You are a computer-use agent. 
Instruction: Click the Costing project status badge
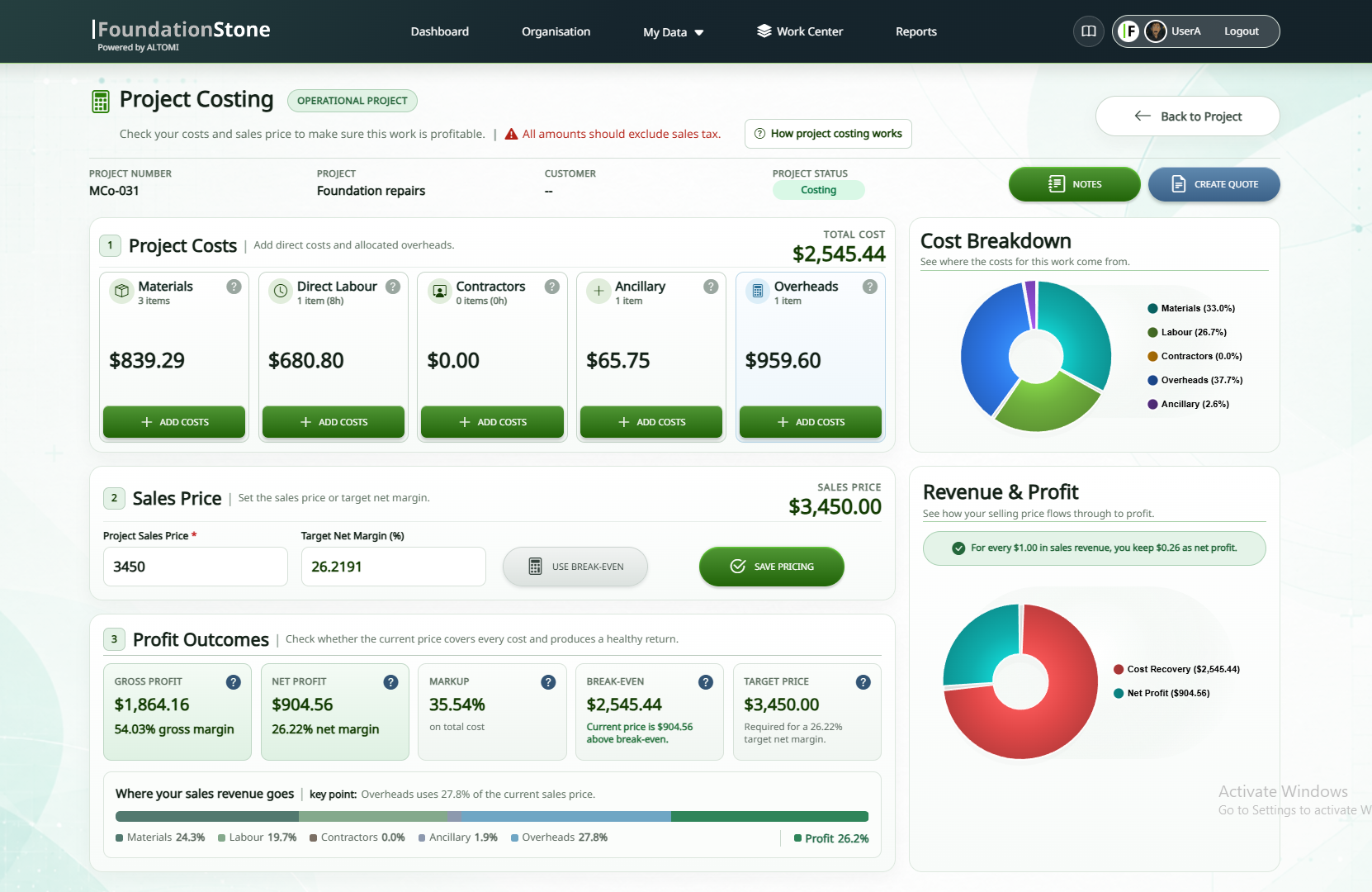[819, 190]
